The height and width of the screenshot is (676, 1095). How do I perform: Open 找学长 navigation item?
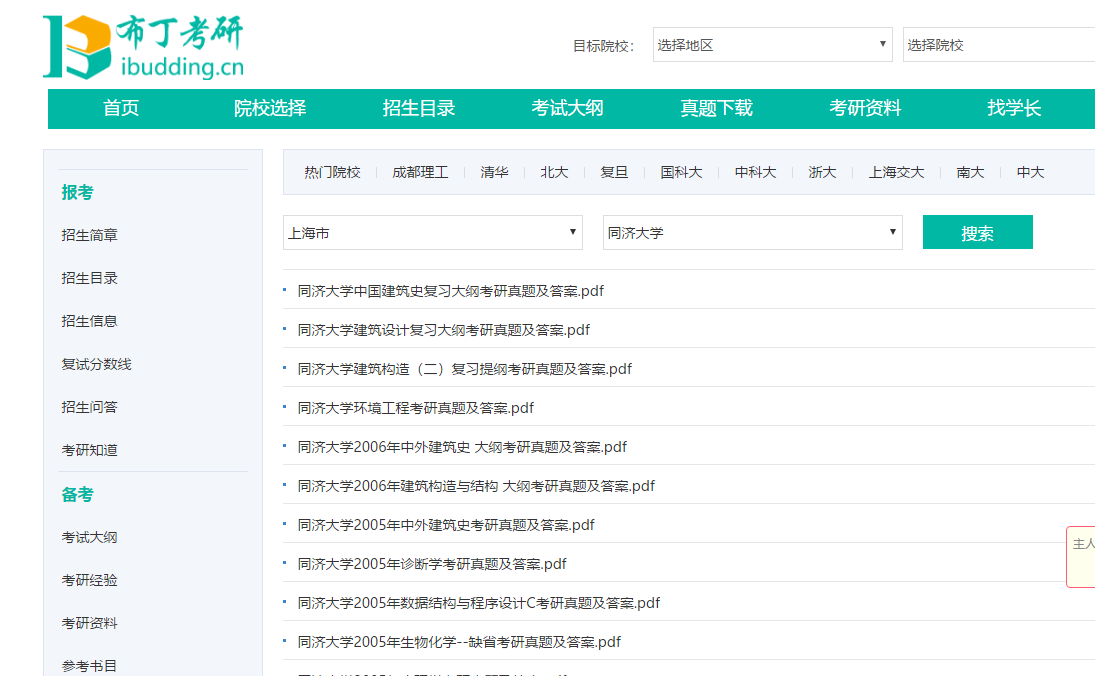click(x=1014, y=108)
